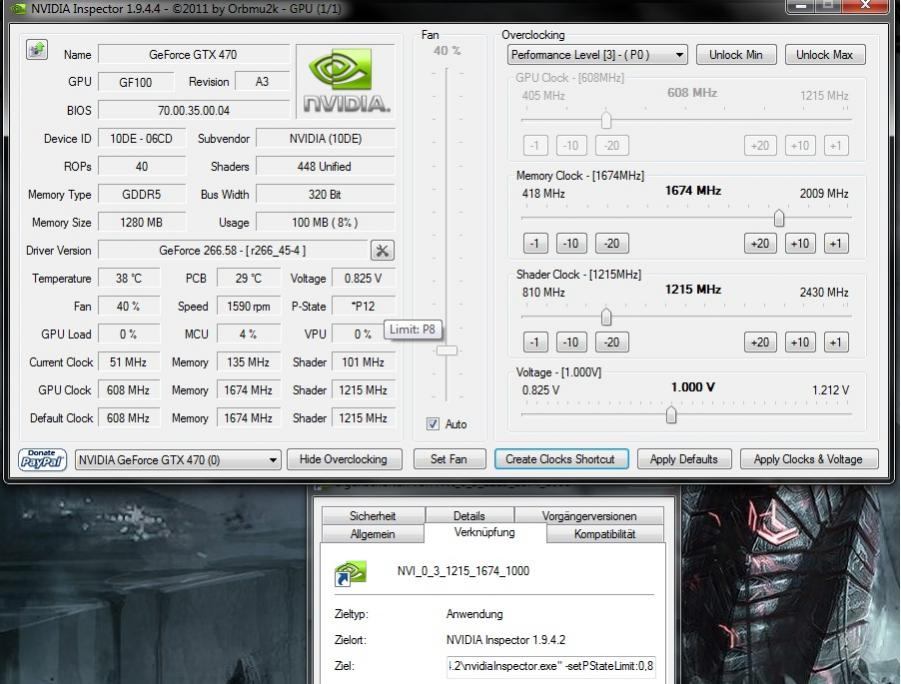Click the Unlock Max button
The width and height of the screenshot is (901, 684).
(x=825, y=55)
